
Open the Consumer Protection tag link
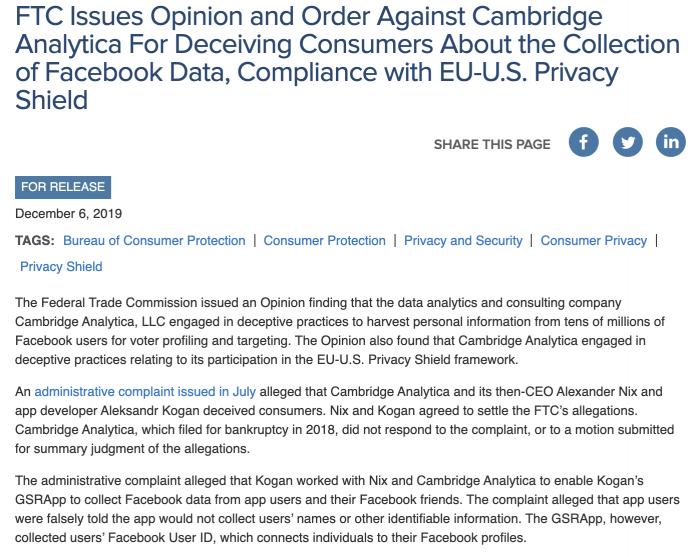click(324, 241)
